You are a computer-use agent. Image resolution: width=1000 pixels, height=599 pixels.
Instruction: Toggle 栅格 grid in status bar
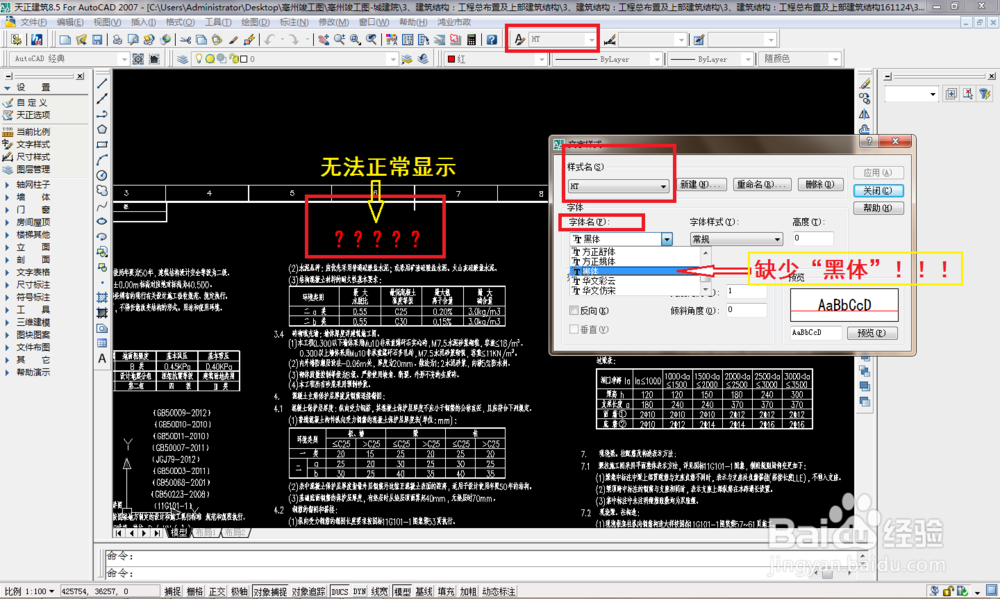pos(195,591)
